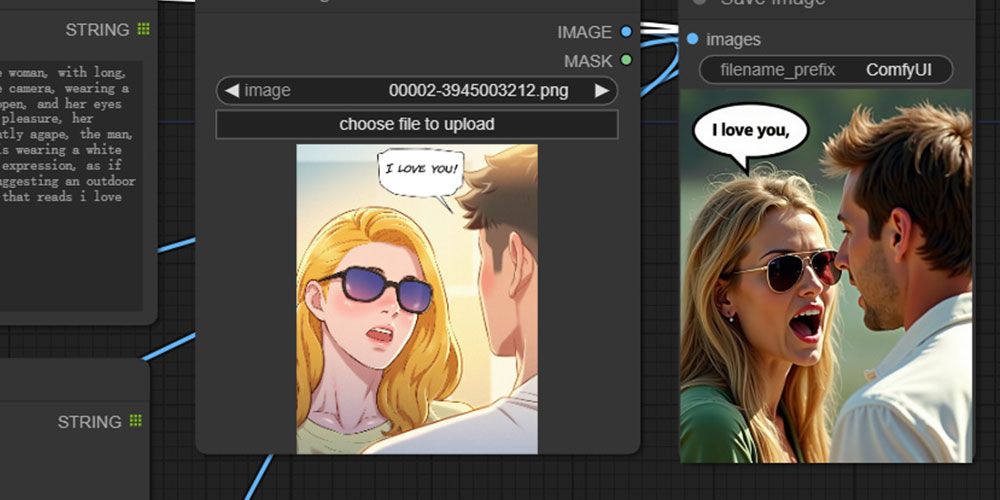Click the realistic generated image in Save Image
The width and height of the screenshot is (1000, 500).
click(826, 276)
